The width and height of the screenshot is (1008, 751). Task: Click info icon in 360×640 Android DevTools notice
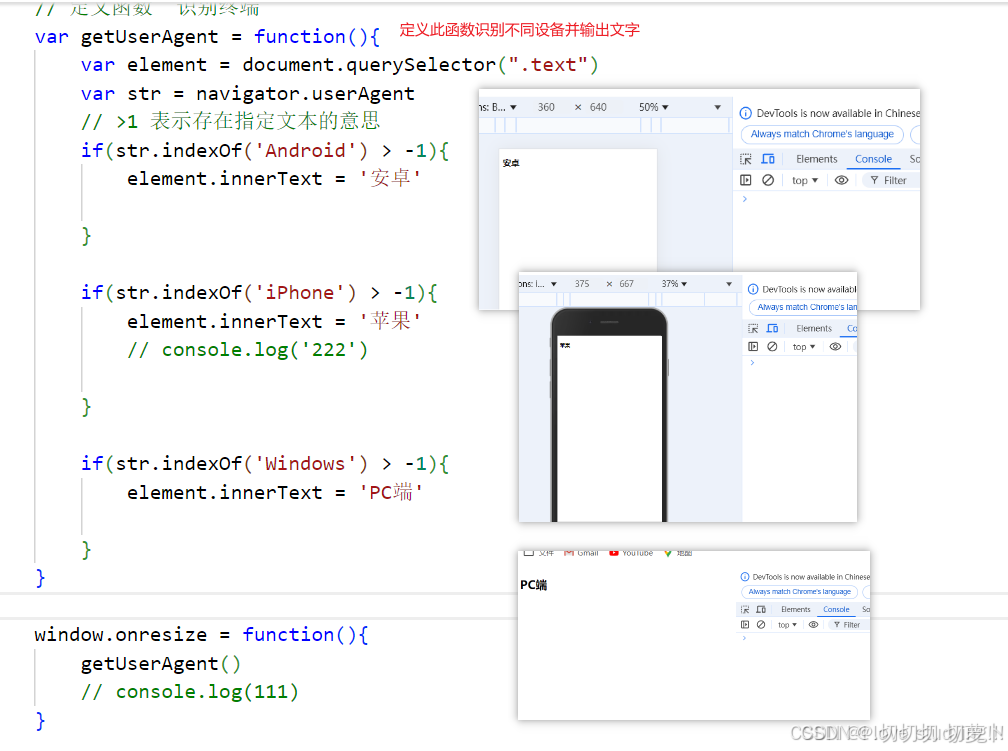tap(746, 113)
